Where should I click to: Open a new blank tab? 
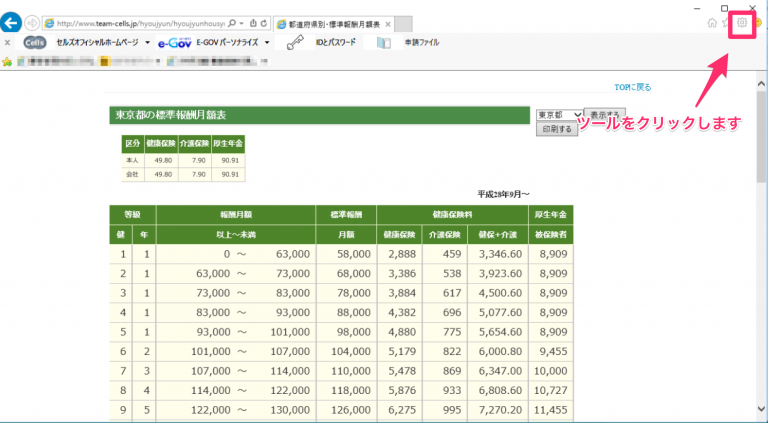coord(403,24)
